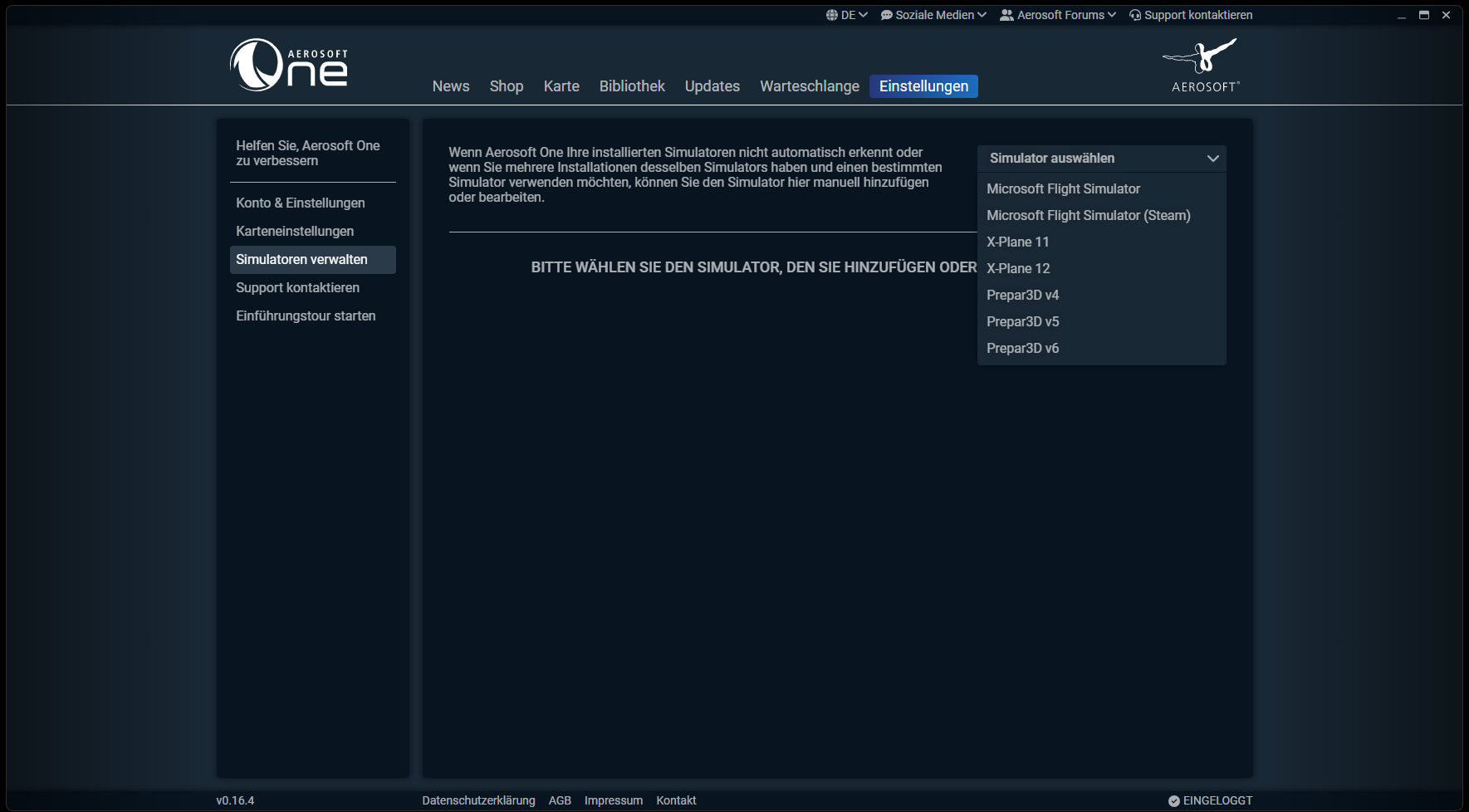Viewport: 1469px width, 812px height.
Task: Open the Impressum footer link
Action: 613,800
